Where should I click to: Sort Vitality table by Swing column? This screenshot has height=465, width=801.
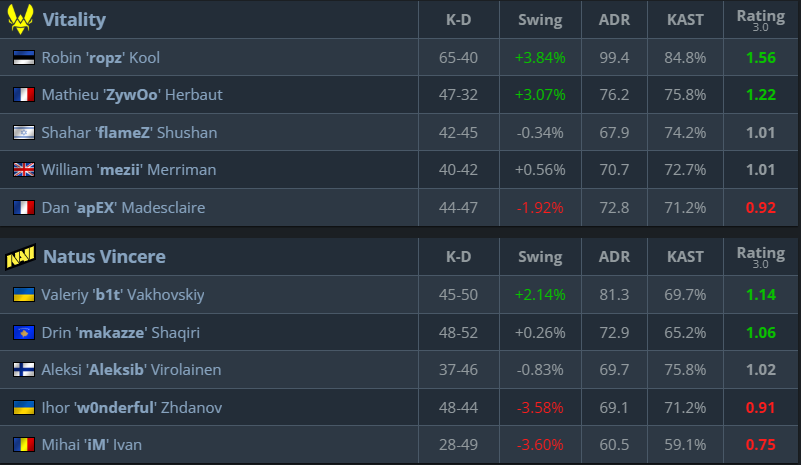pyautogui.click(x=540, y=20)
